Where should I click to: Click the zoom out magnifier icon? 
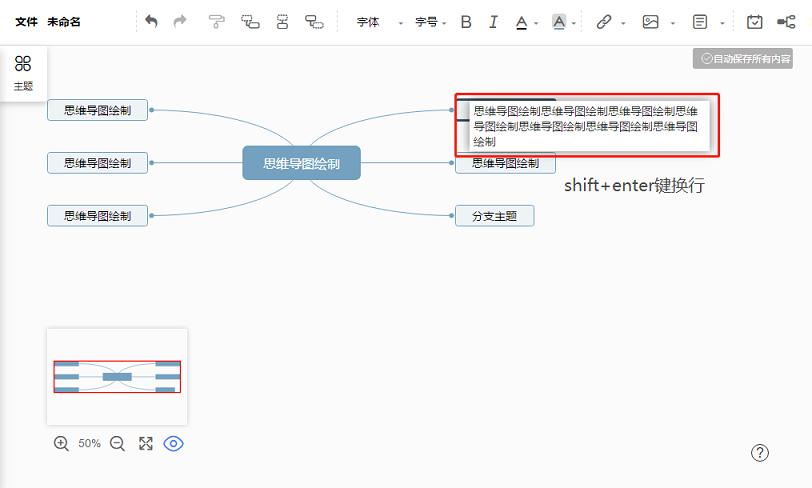pyautogui.click(x=118, y=443)
